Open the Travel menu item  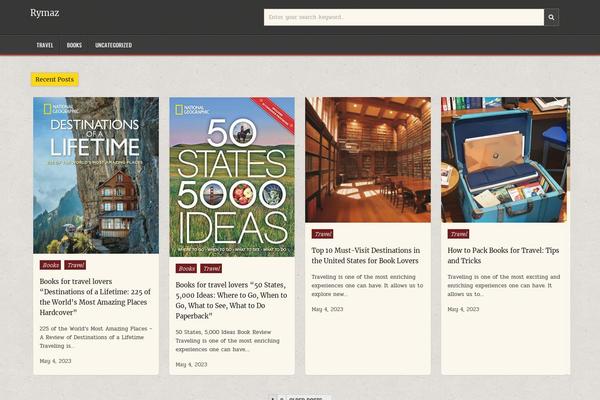tap(45, 45)
